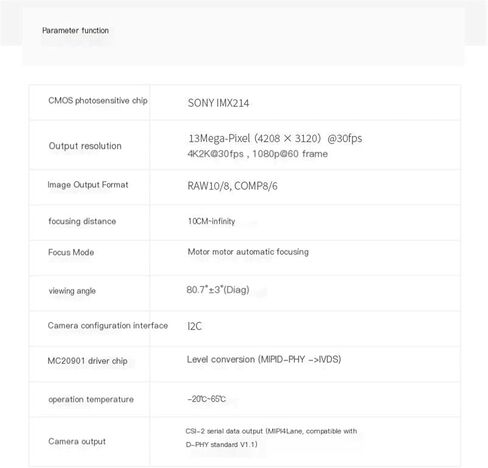
Task: Click the 10CM-infinity value
Action: click(212, 221)
